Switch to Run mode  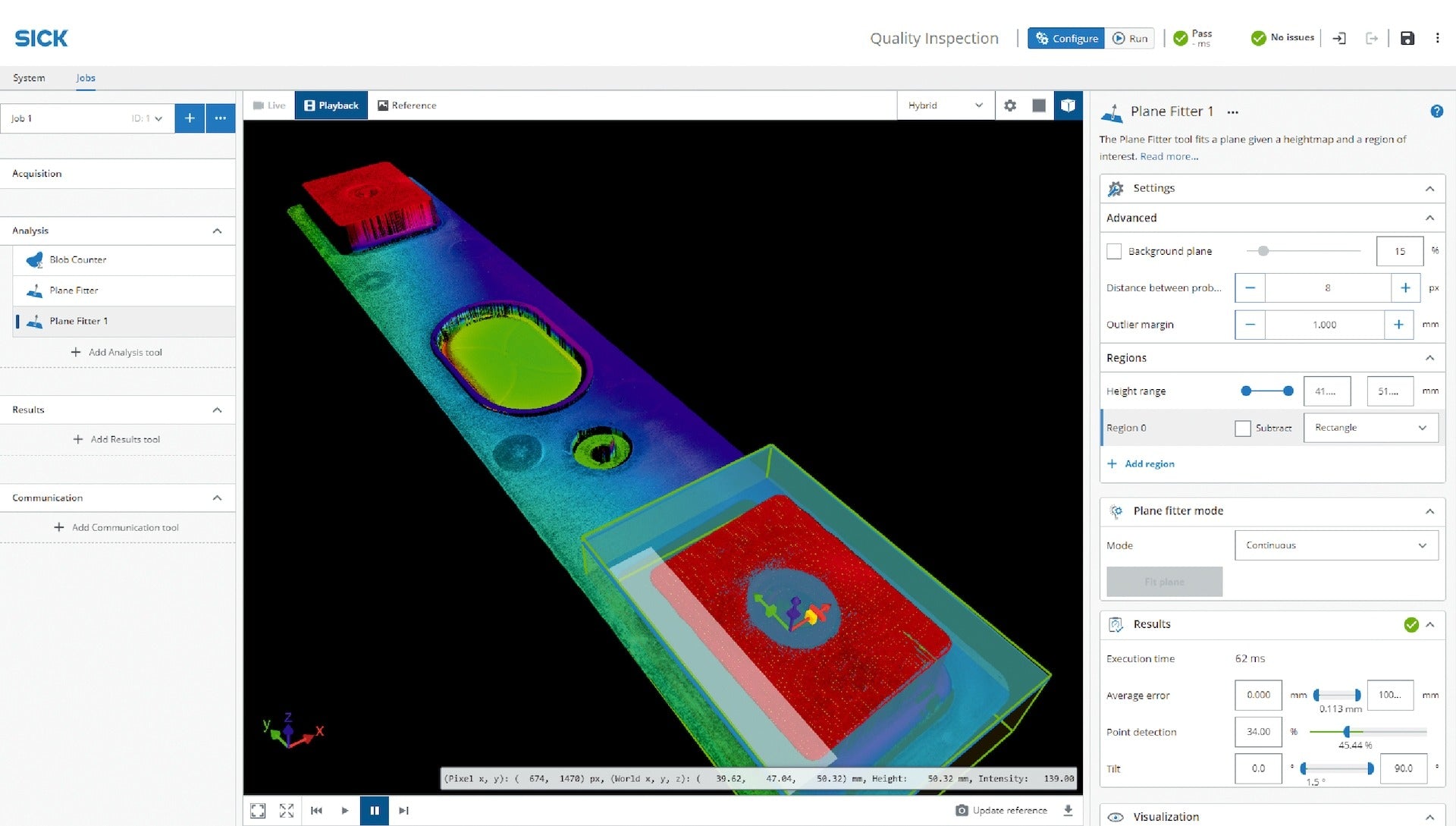click(x=1130, y=38)
